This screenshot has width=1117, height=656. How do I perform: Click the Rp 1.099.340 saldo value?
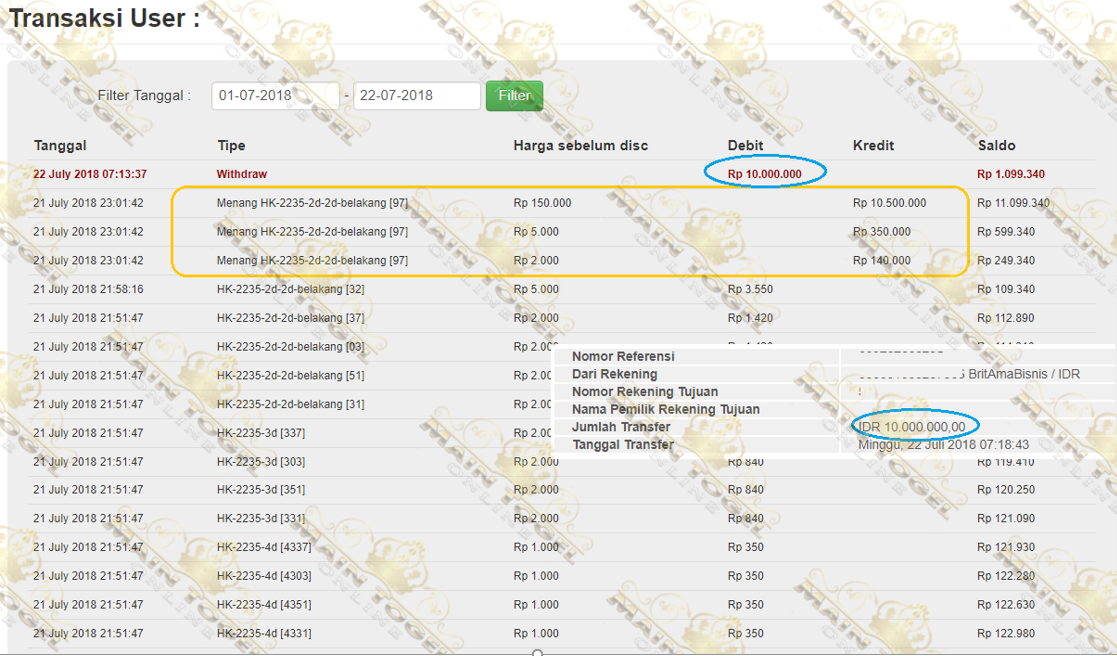1011,174
